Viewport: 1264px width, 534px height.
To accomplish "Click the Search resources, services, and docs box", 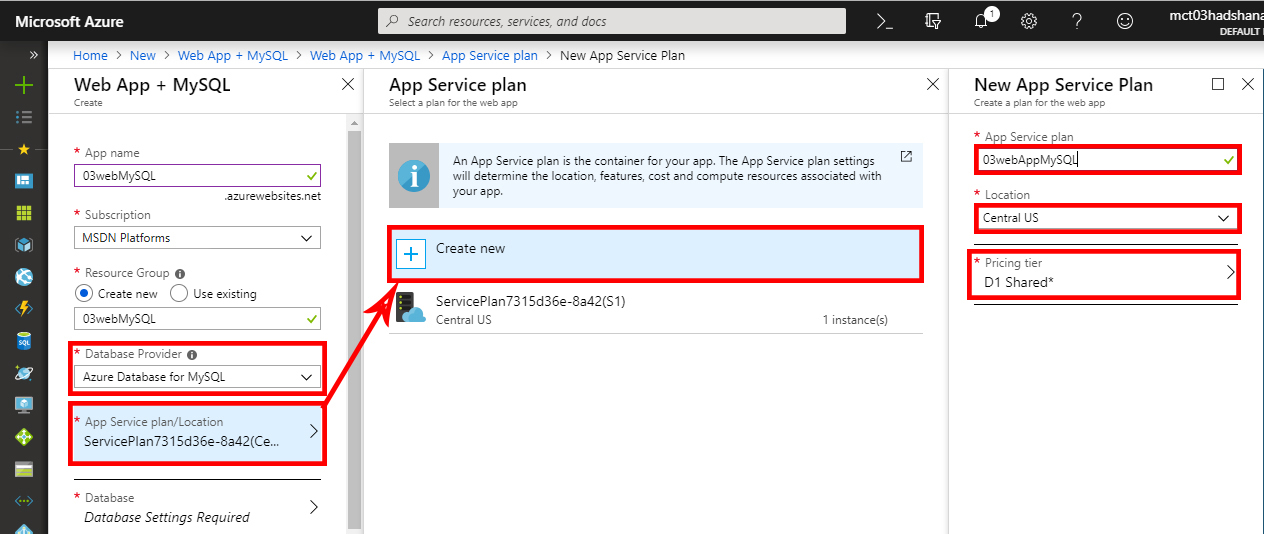I will [612, 21].
